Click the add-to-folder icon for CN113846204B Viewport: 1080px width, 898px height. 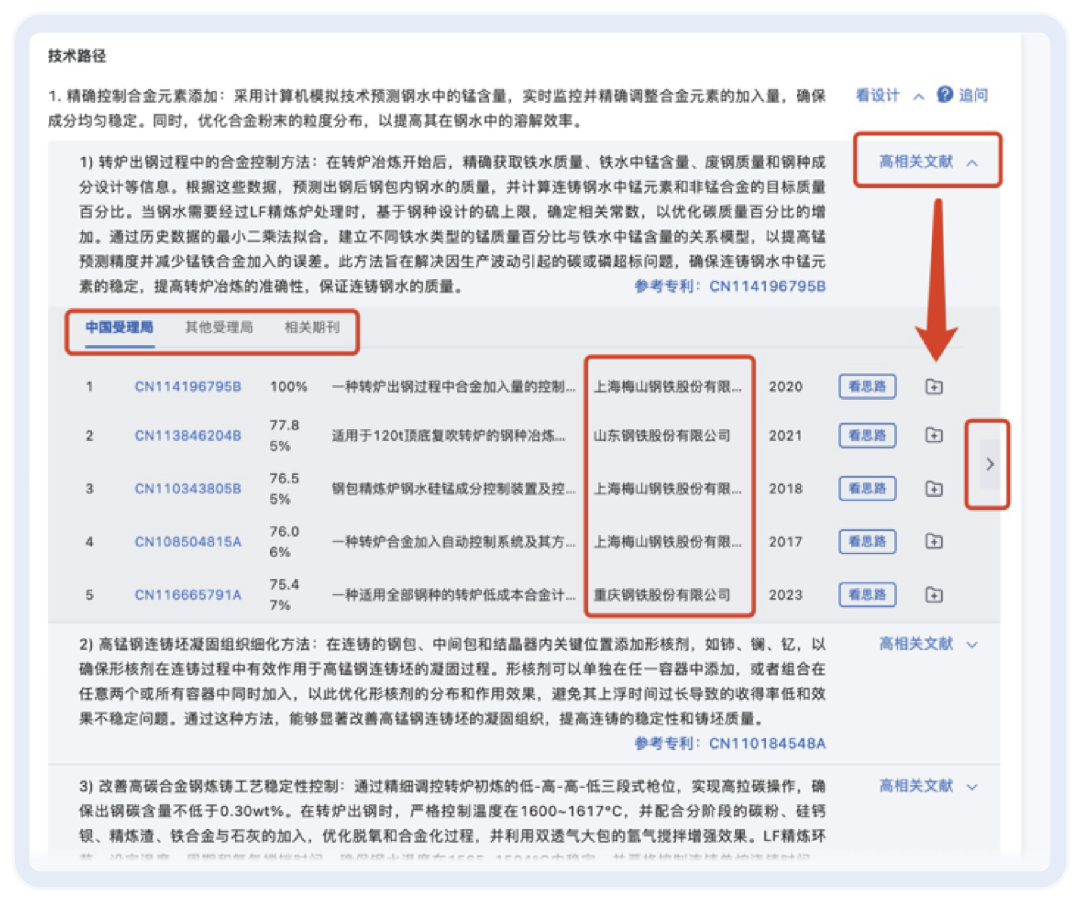(x=934, y=436)
